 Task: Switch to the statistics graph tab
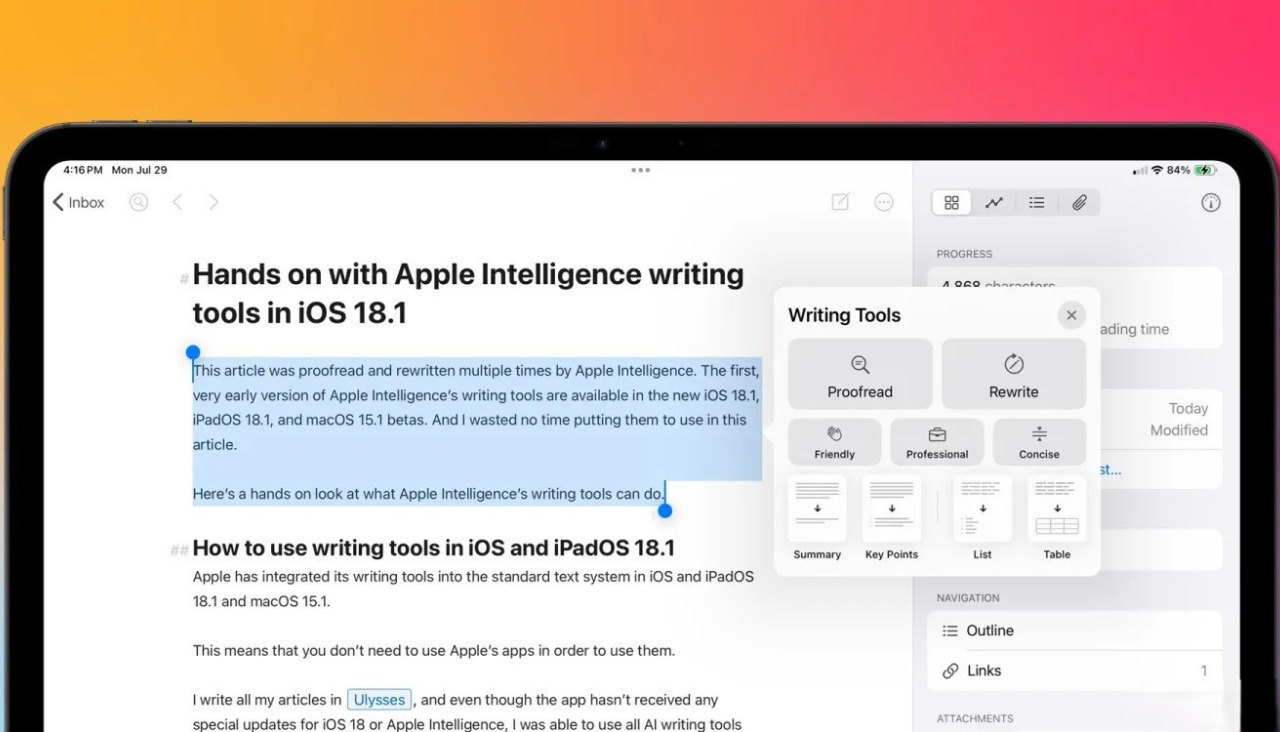(994, 203)
